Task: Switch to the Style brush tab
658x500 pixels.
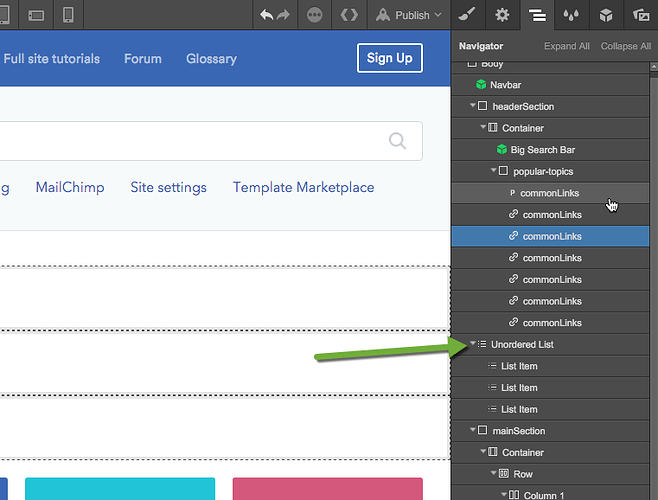Action: [467, 15]
